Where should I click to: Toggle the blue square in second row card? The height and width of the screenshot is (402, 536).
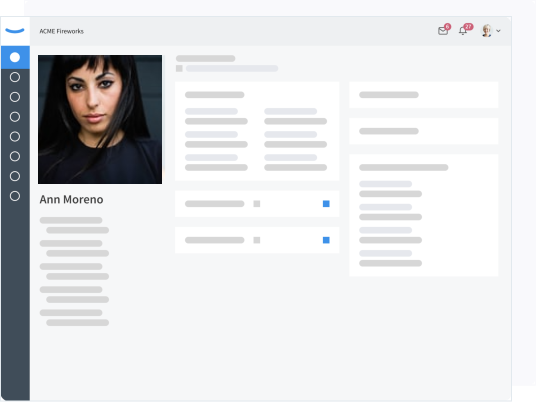tap(326, 240)
